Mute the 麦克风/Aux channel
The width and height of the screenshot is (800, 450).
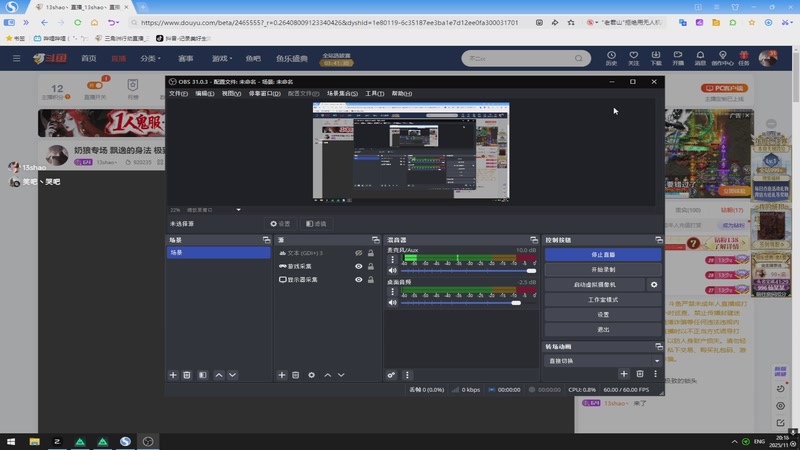pyautogui.click(x=392, y=271)
